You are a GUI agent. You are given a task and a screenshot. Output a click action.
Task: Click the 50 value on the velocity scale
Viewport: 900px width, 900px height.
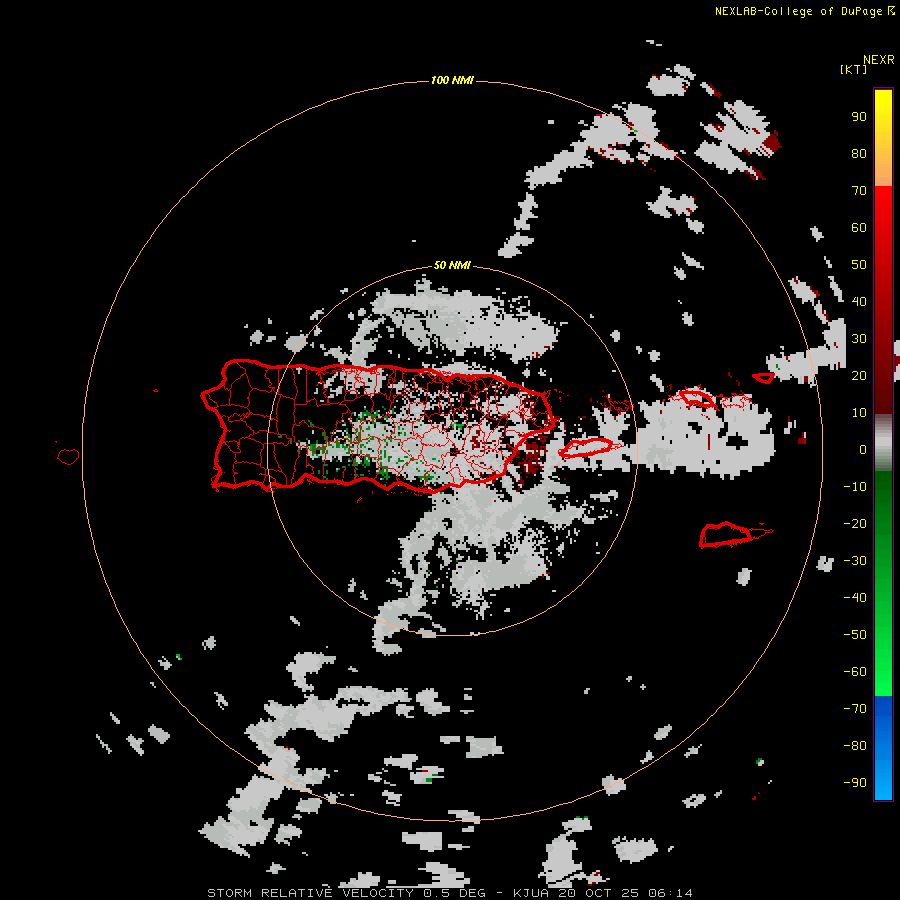coord(859,265)
